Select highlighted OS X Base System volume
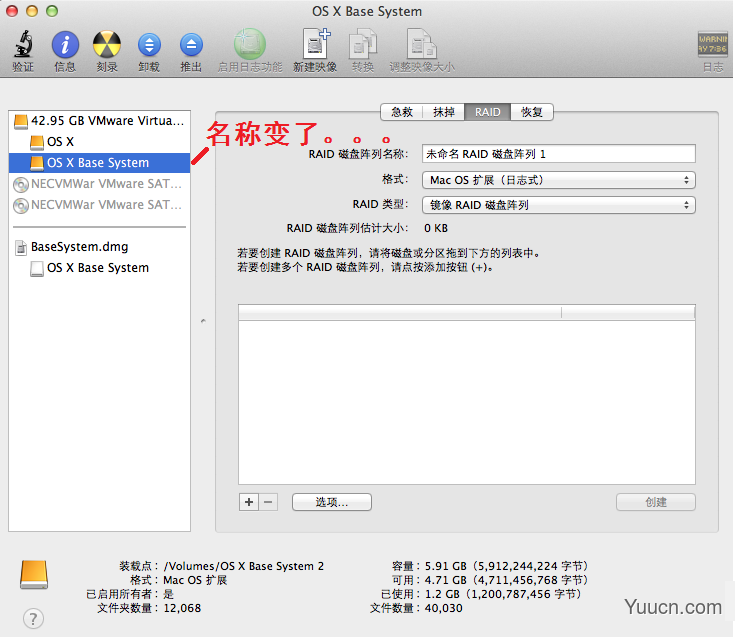This screenshot has height=637, width=735. (99, 163)
